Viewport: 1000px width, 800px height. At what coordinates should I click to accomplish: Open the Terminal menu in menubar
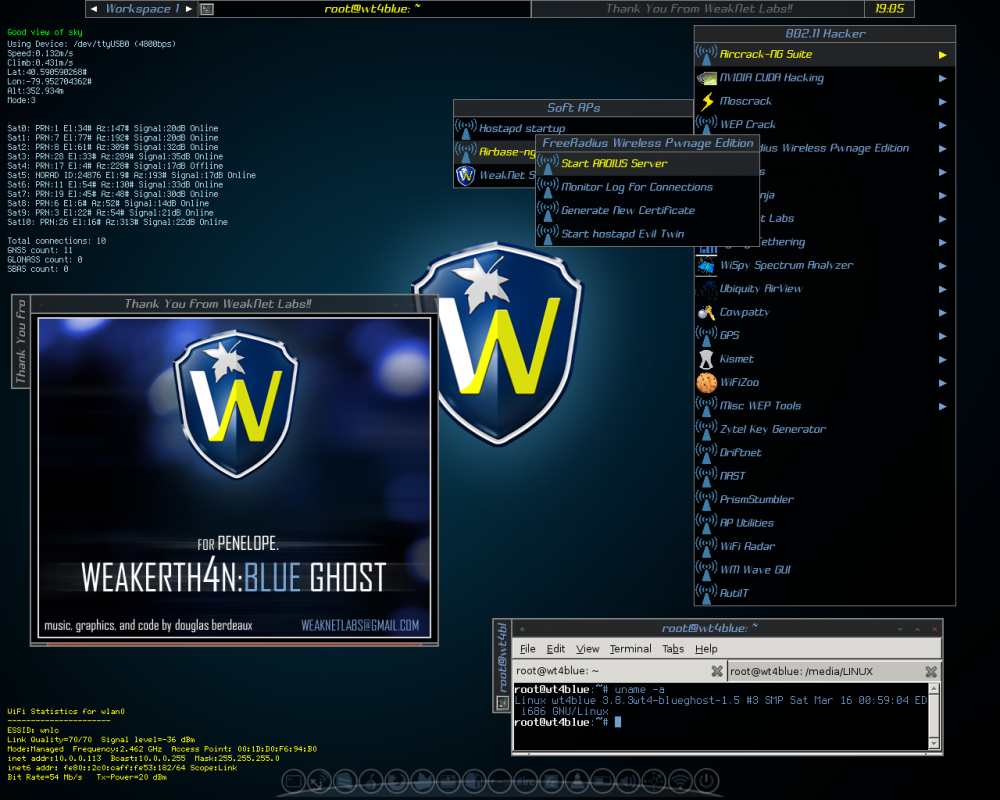(630, 649)
